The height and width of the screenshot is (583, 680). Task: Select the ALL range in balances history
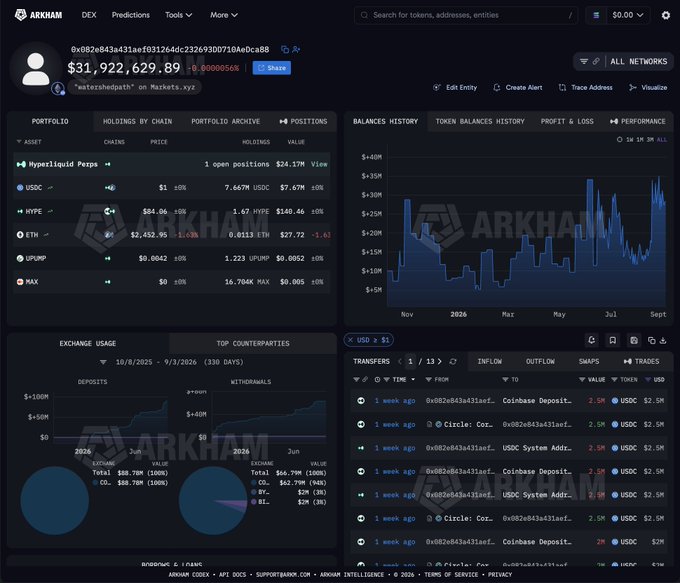click(x=662, y=140)
